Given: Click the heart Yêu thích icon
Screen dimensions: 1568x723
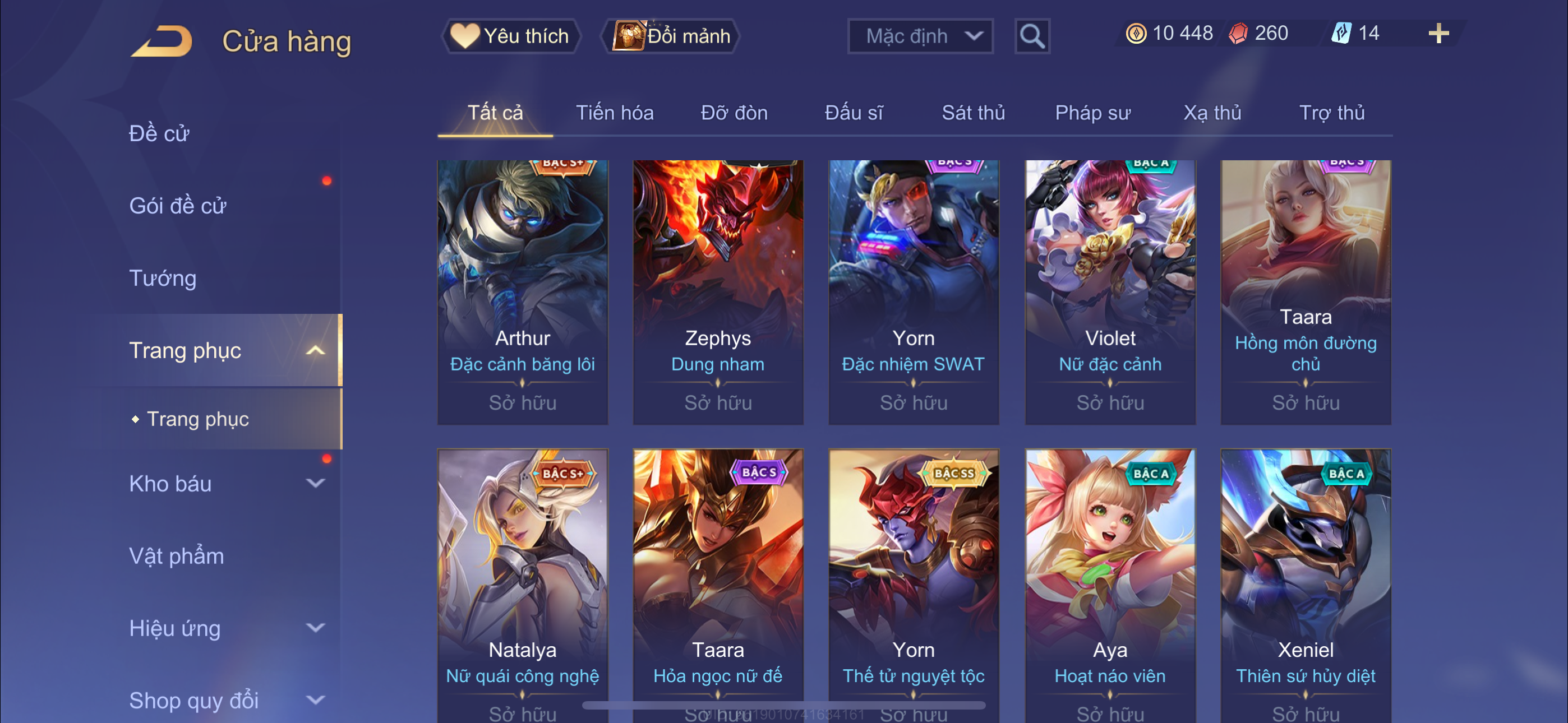Looking at the screenshot, I should [x=465, y=35].
